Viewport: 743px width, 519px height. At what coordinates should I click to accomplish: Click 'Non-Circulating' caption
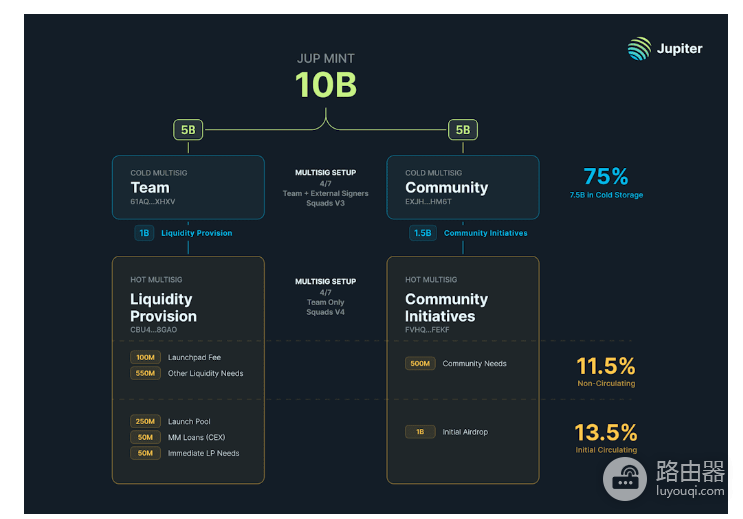click(606, 383)
